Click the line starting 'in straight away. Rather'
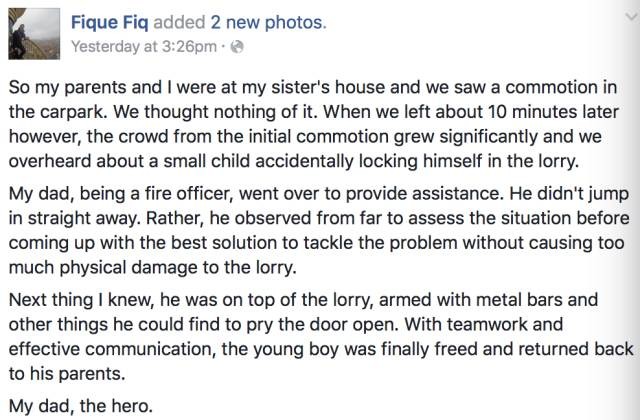The width and height of the screenshot is (640, 420). click(x=320, y=217)
